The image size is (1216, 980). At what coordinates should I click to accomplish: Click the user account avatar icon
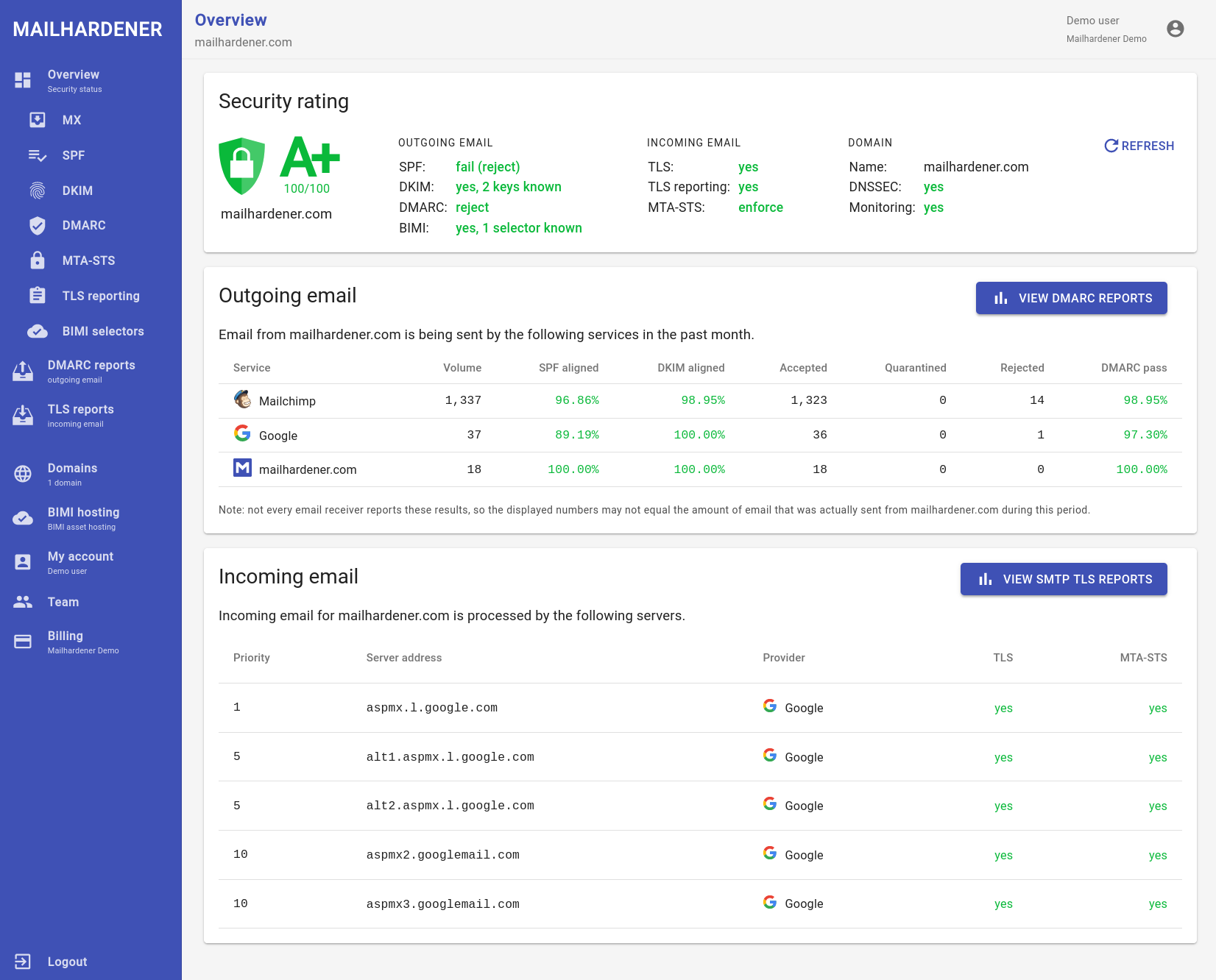click(x=1175, y=29)
